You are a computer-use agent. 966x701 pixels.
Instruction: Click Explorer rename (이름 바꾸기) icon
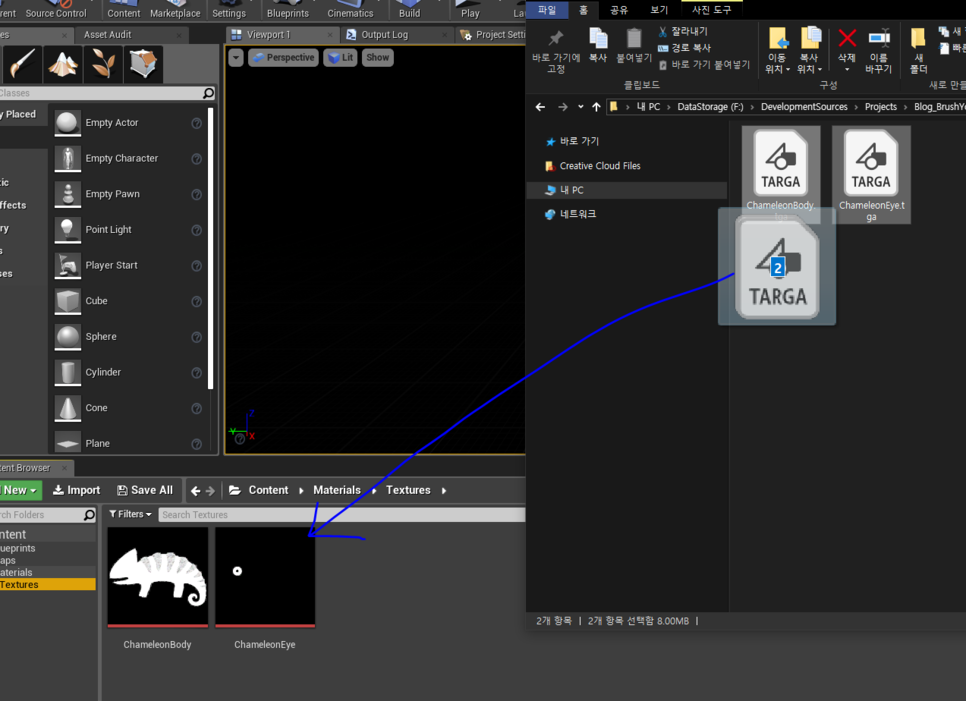(x=879, y=38)
